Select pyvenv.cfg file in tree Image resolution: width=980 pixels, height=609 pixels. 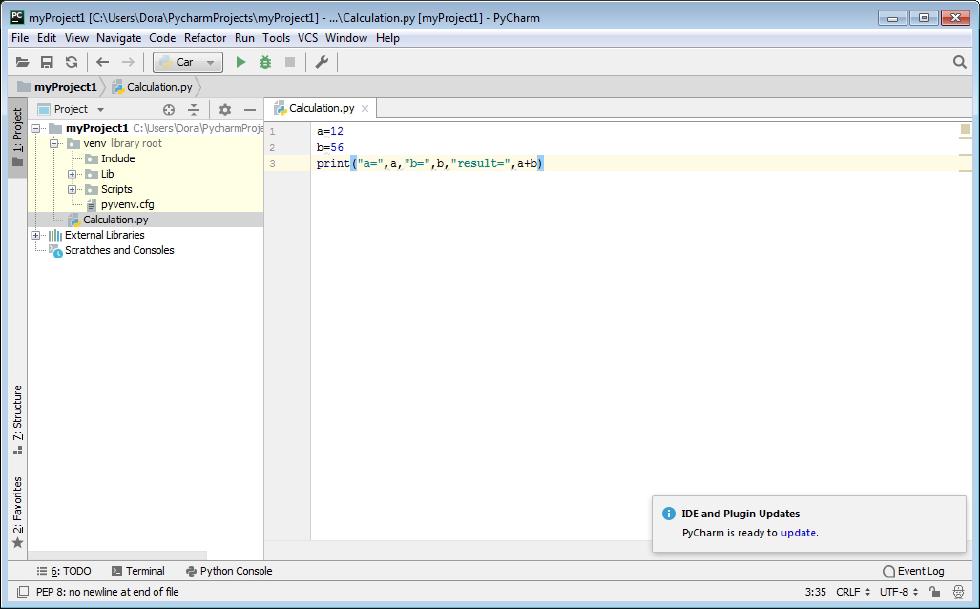coord(128,204)
